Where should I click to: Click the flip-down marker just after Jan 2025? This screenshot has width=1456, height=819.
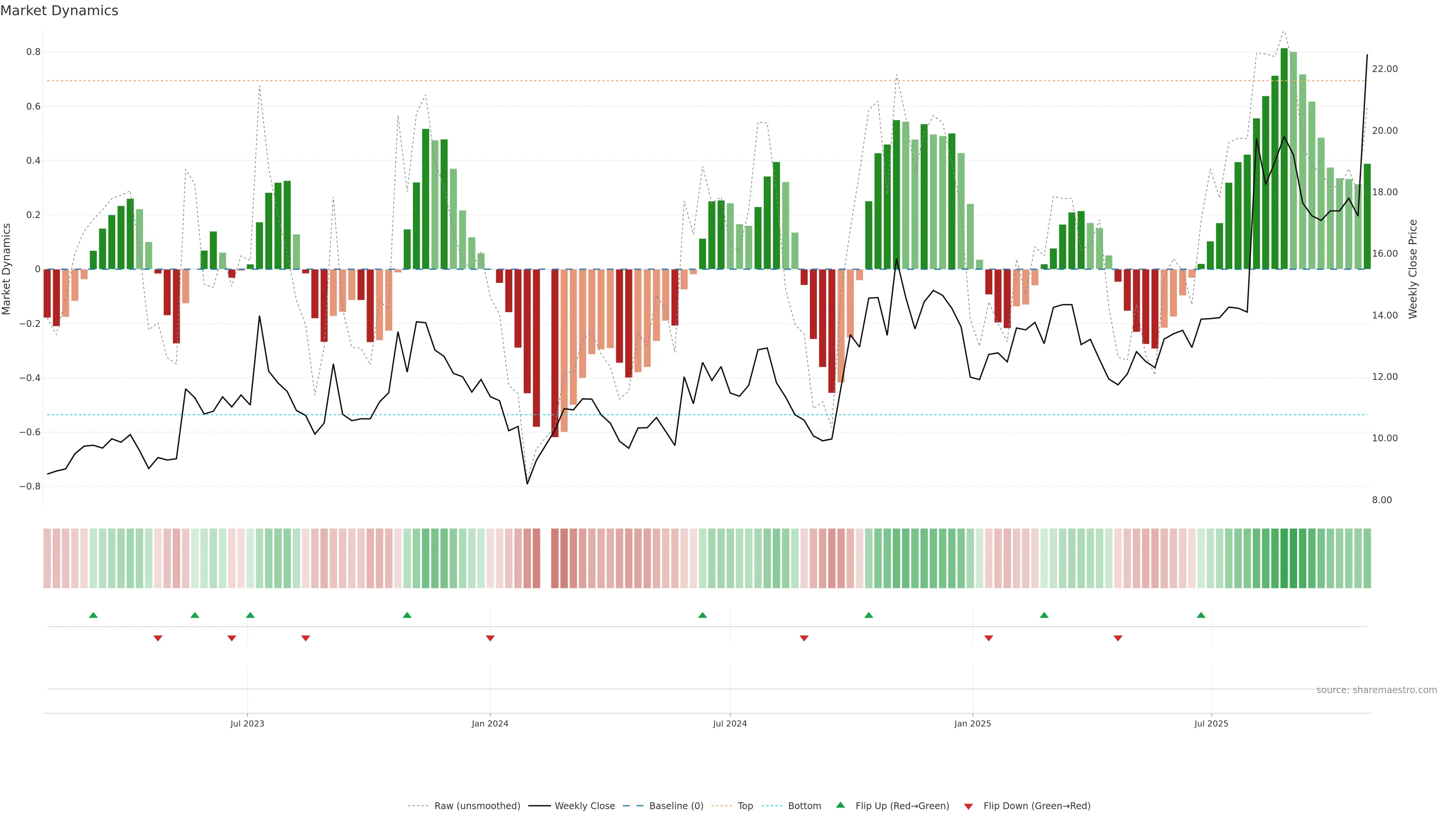[988, 638]
